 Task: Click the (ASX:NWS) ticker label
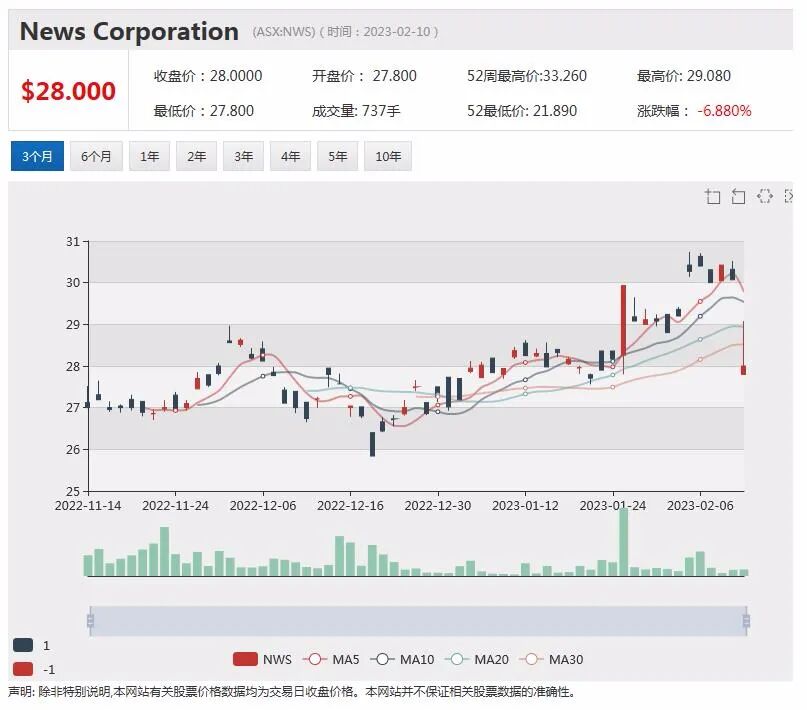point(284,32)
